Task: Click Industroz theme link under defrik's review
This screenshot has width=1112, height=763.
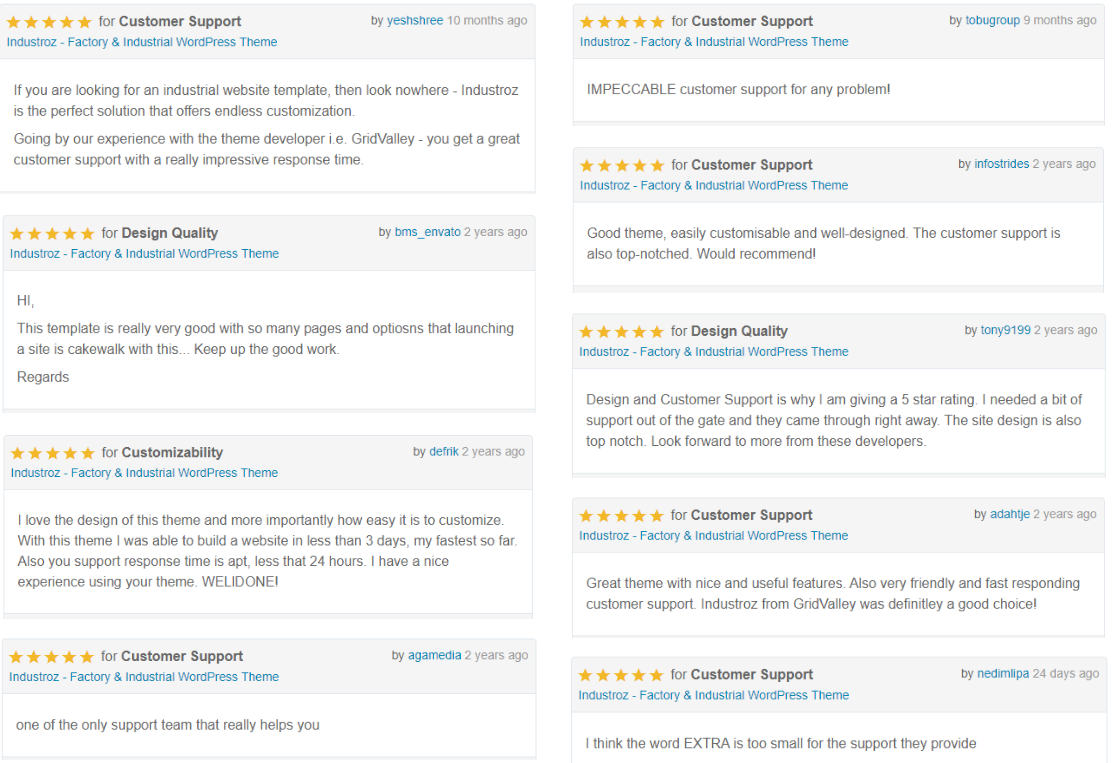Action: [144, 473]
